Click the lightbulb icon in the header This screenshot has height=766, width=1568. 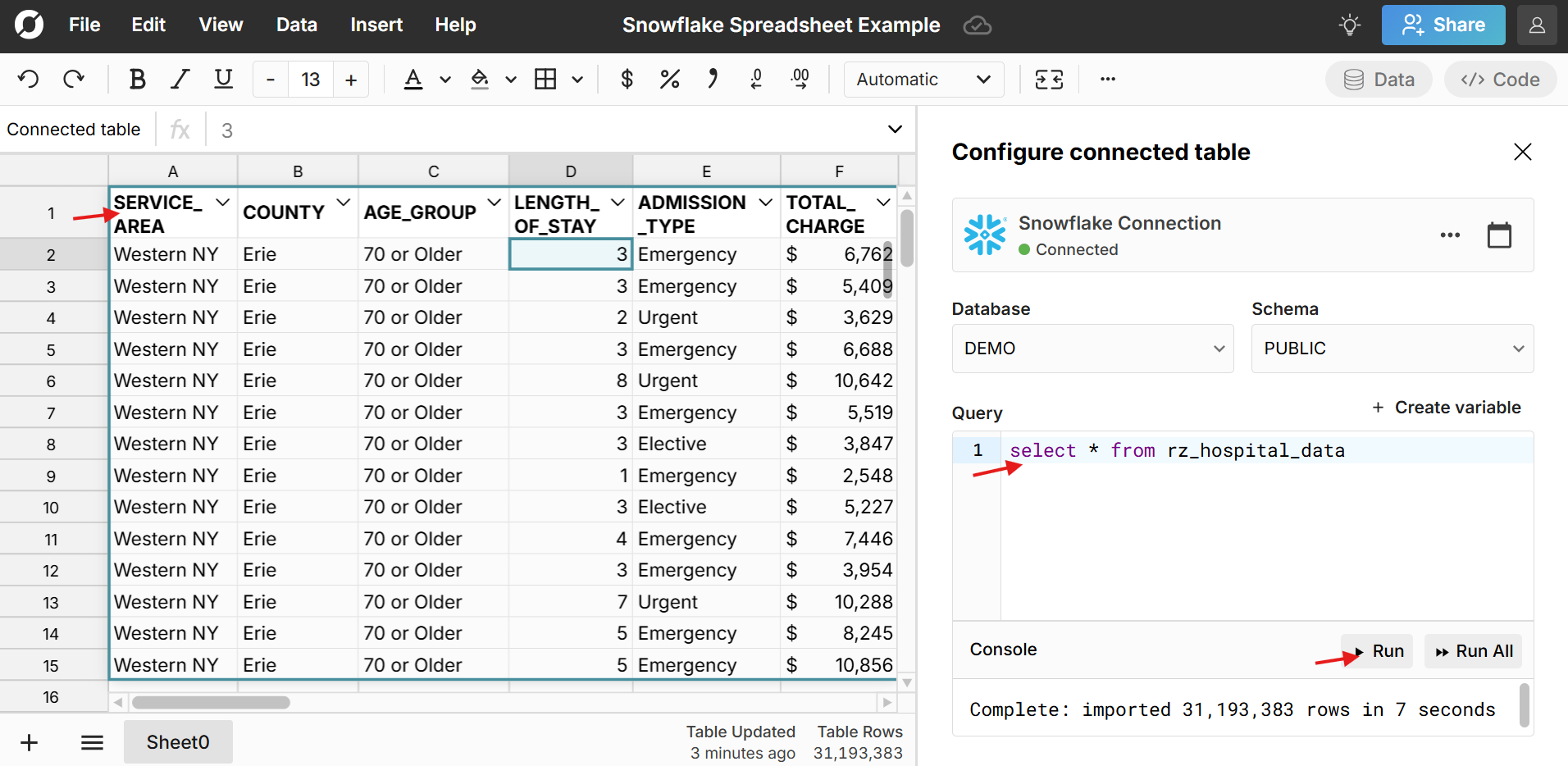1349,25
